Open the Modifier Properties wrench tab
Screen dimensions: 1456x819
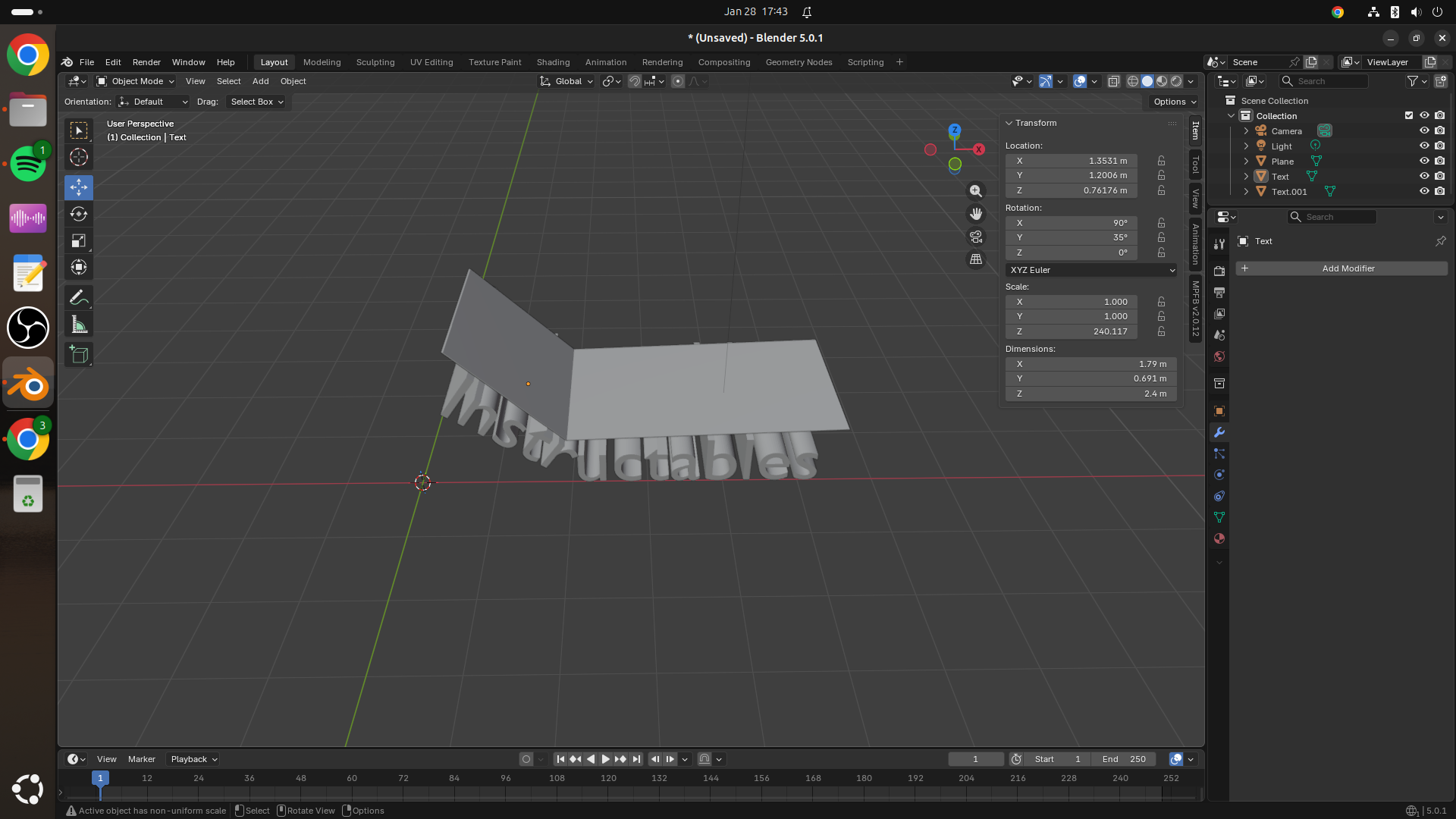tap(1219, 432)
